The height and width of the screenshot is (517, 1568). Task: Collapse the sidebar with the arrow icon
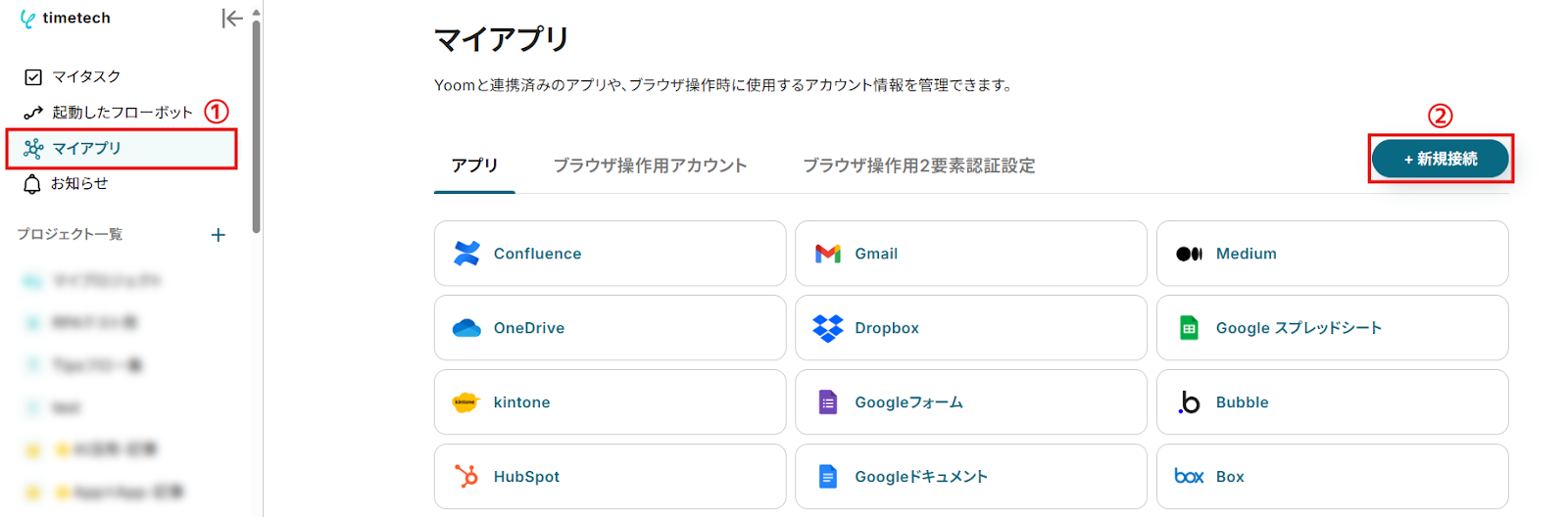pyautogui.click(x=231, y=18)
